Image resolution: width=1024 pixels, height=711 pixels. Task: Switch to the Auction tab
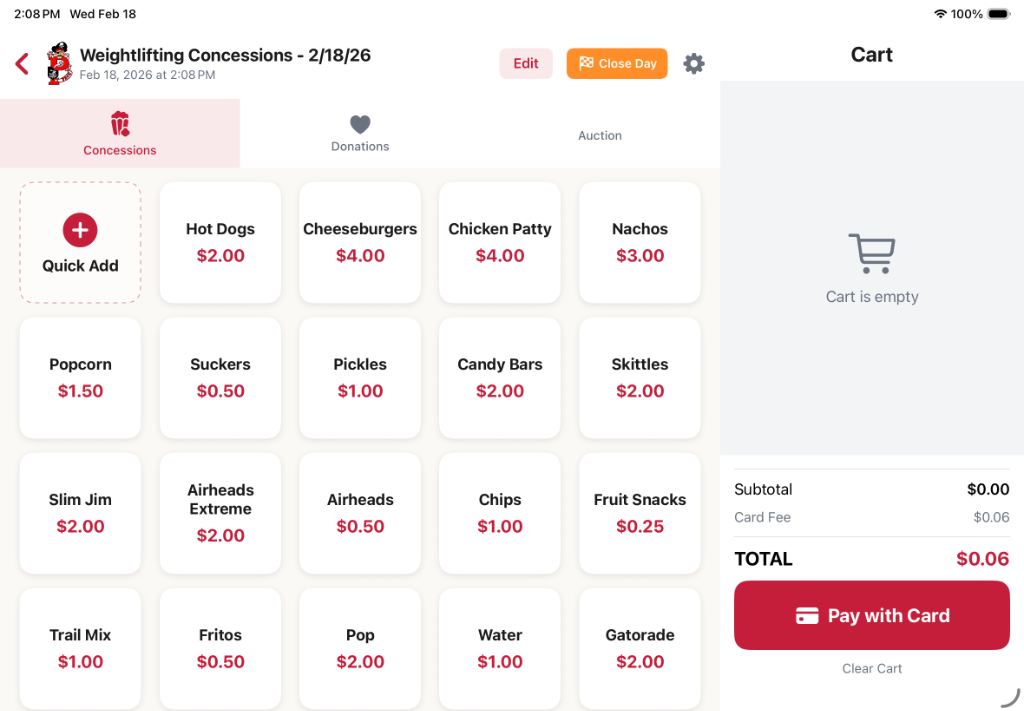(599, 135)
